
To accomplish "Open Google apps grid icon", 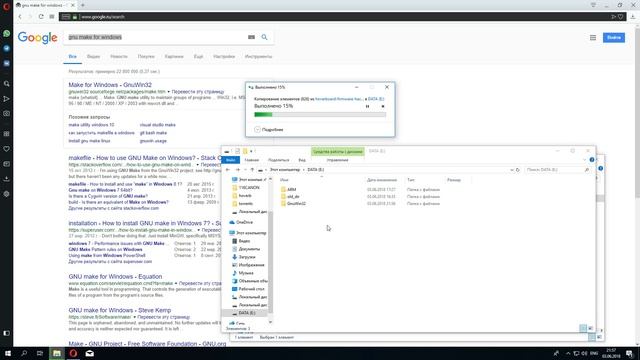I will pos(593,38).
